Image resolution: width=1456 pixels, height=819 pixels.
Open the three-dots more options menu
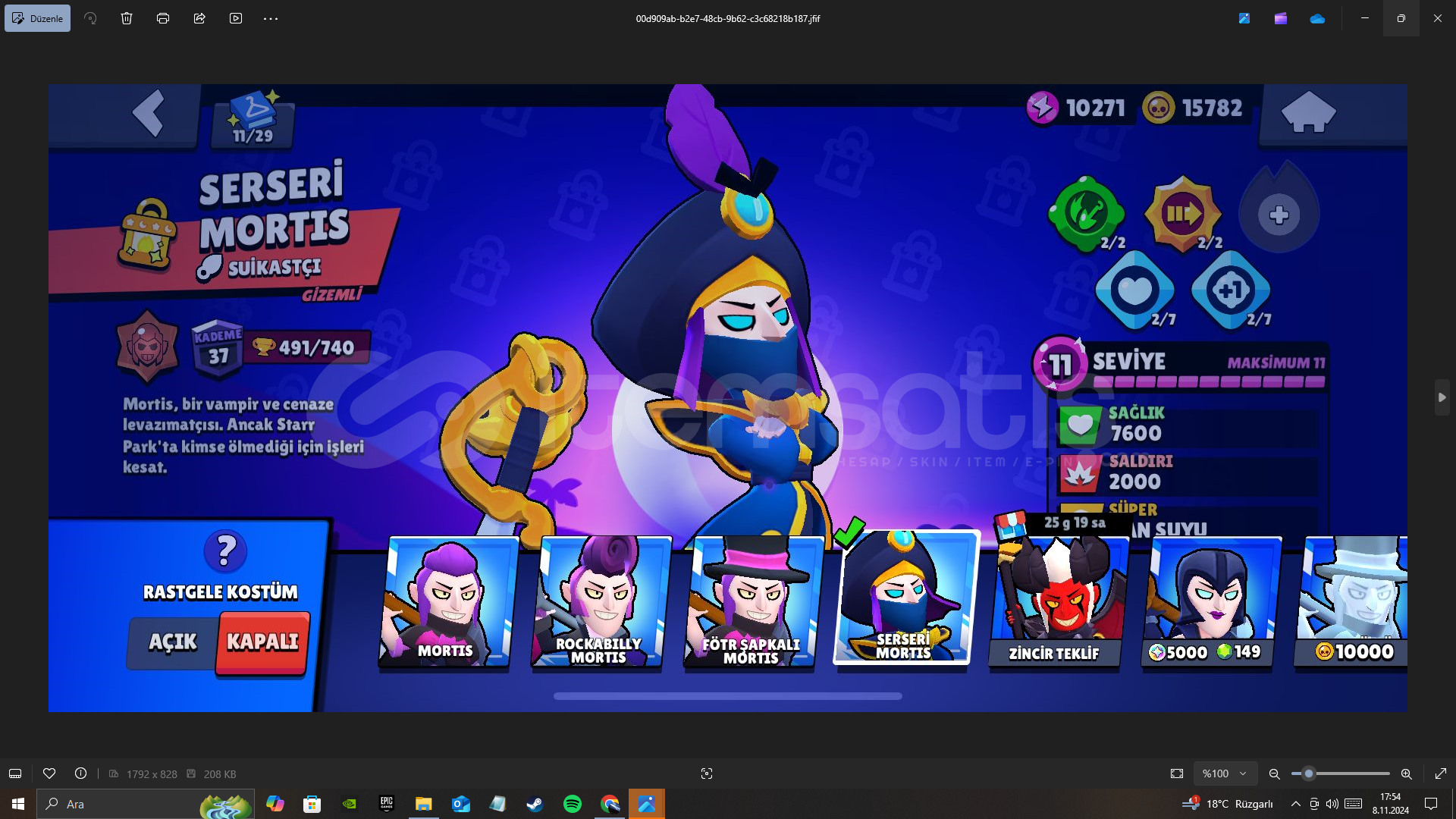271,18
